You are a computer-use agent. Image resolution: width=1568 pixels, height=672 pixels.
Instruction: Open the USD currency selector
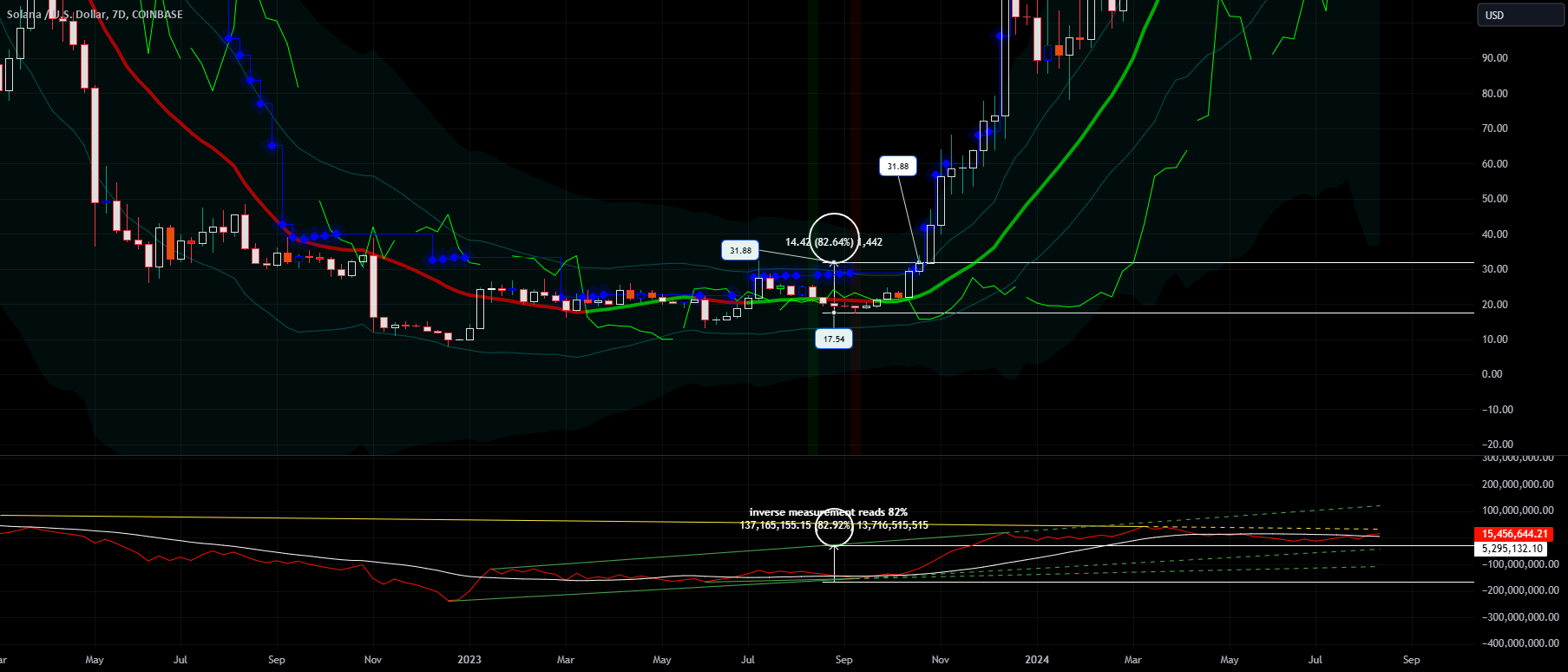1520,15
